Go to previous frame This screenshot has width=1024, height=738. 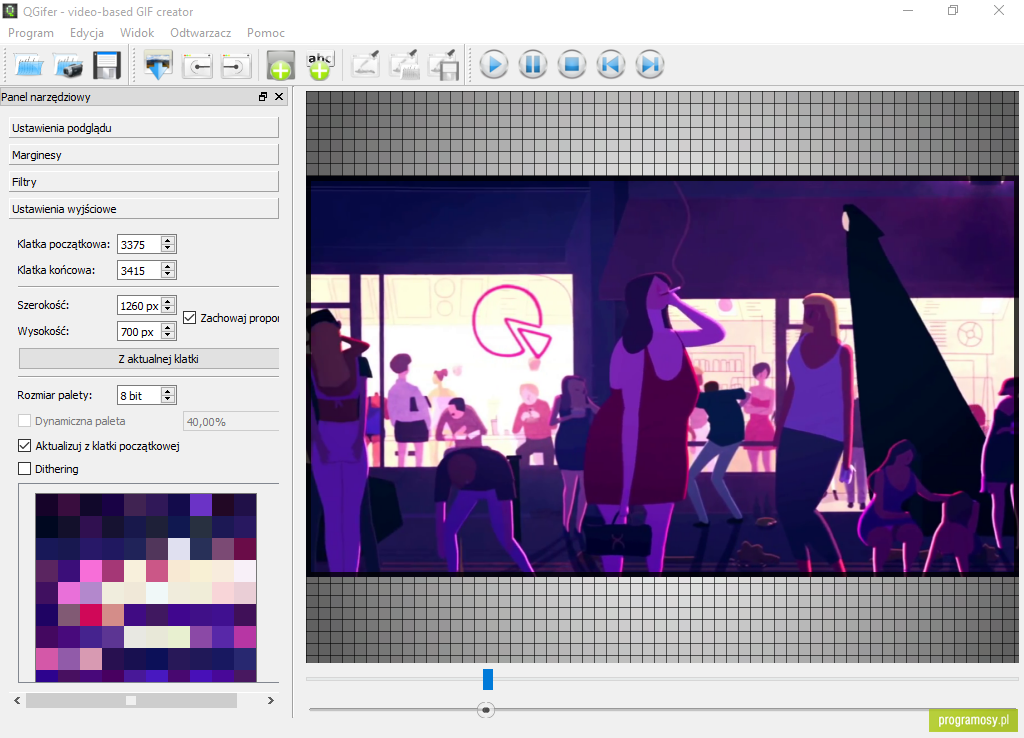(611, 65)
